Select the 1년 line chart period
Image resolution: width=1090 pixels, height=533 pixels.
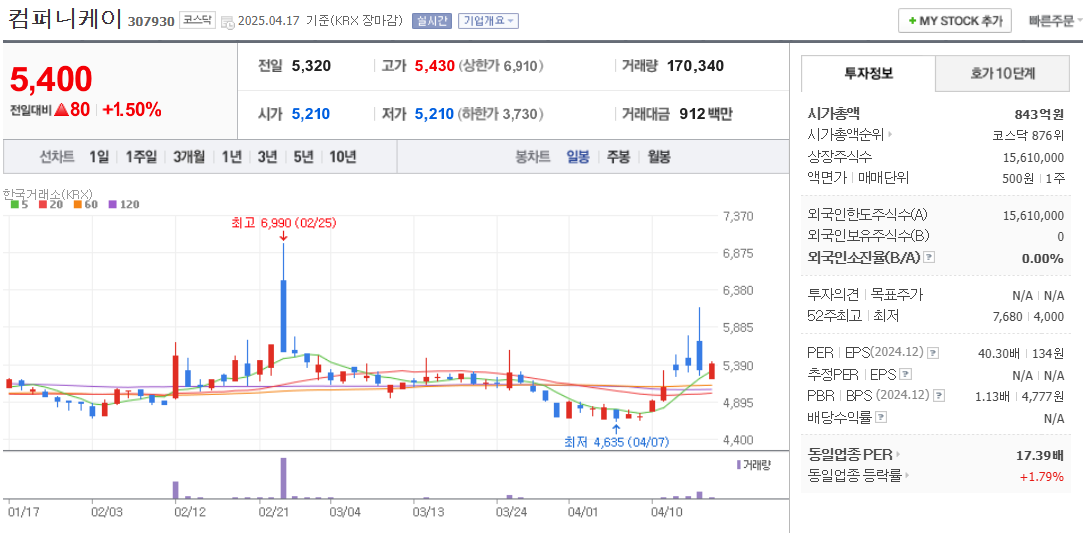[x=231, y=157]
